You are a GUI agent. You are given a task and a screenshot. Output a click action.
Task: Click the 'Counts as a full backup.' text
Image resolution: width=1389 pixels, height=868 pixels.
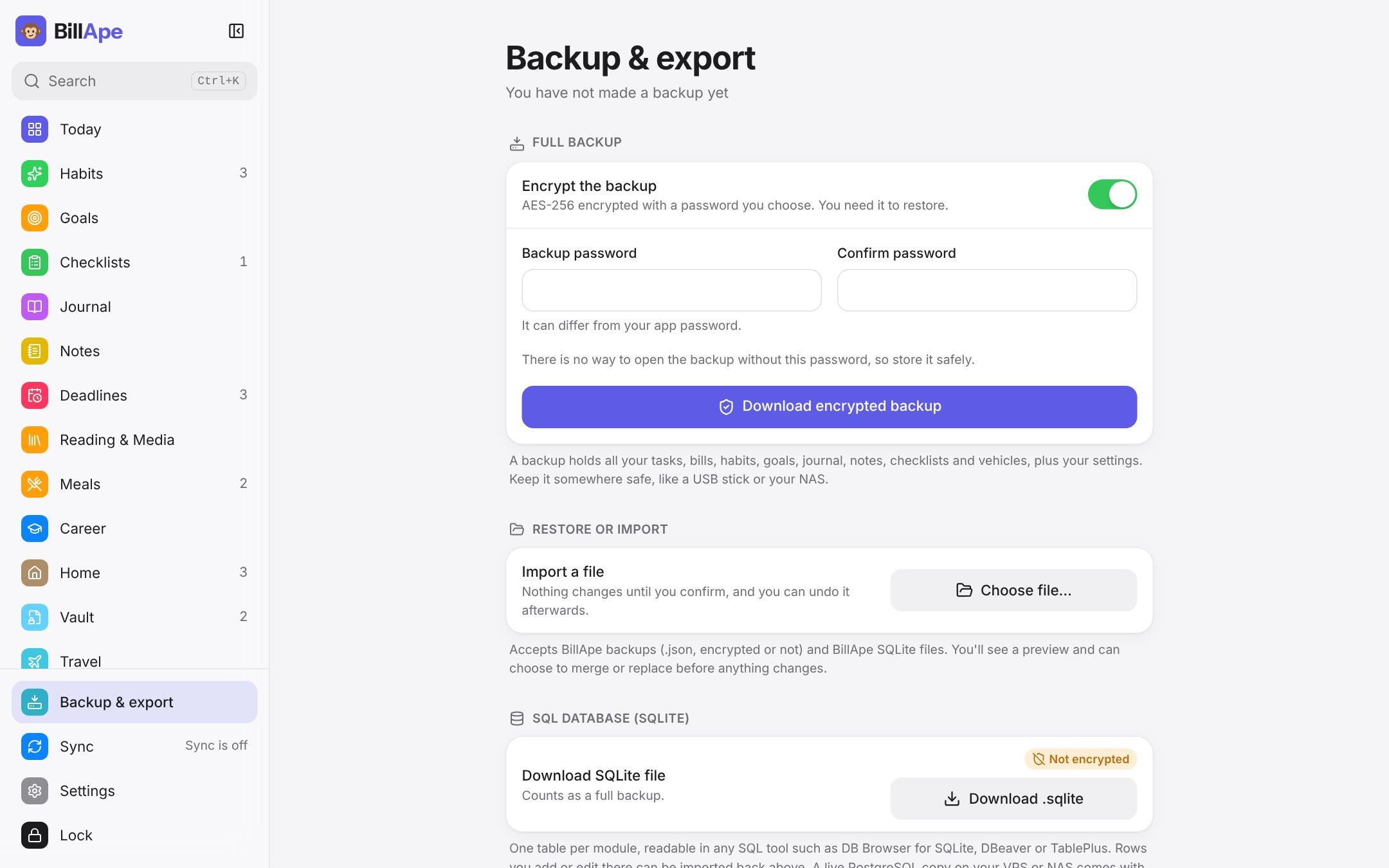pos(593,795)
